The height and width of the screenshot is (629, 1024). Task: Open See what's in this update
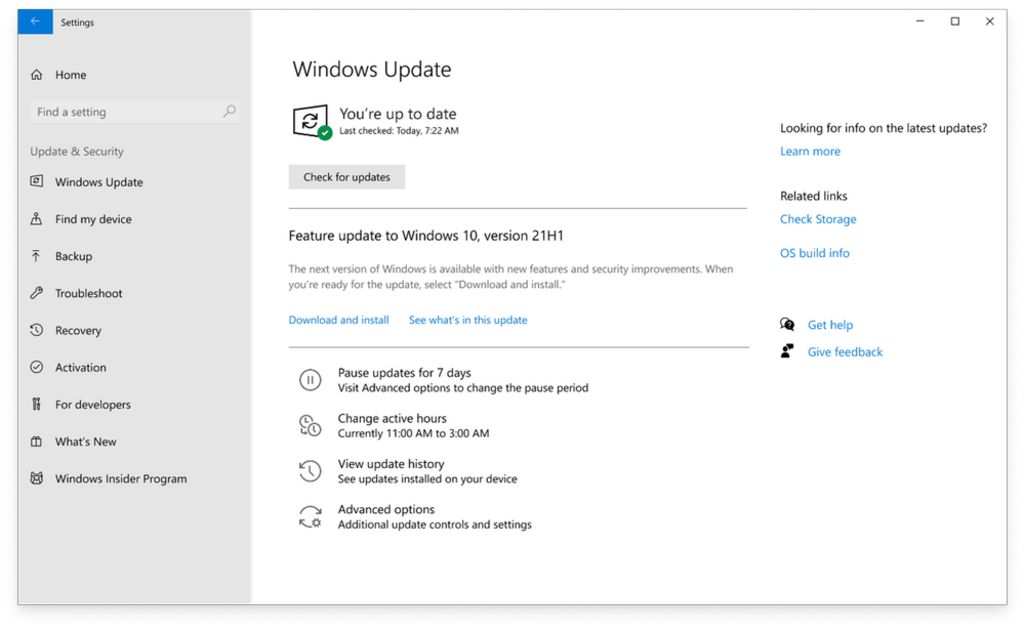[x=468, y=320]
